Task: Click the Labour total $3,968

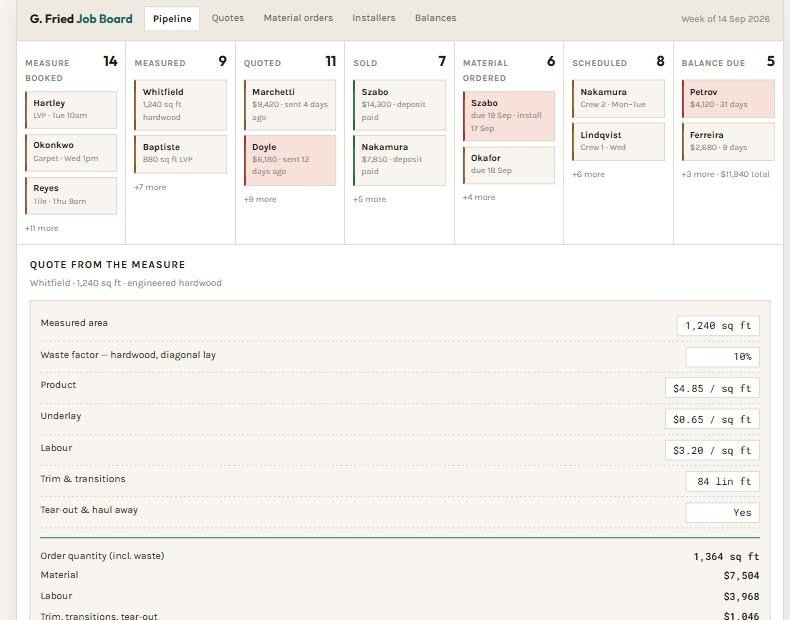Action: [741, 597]
